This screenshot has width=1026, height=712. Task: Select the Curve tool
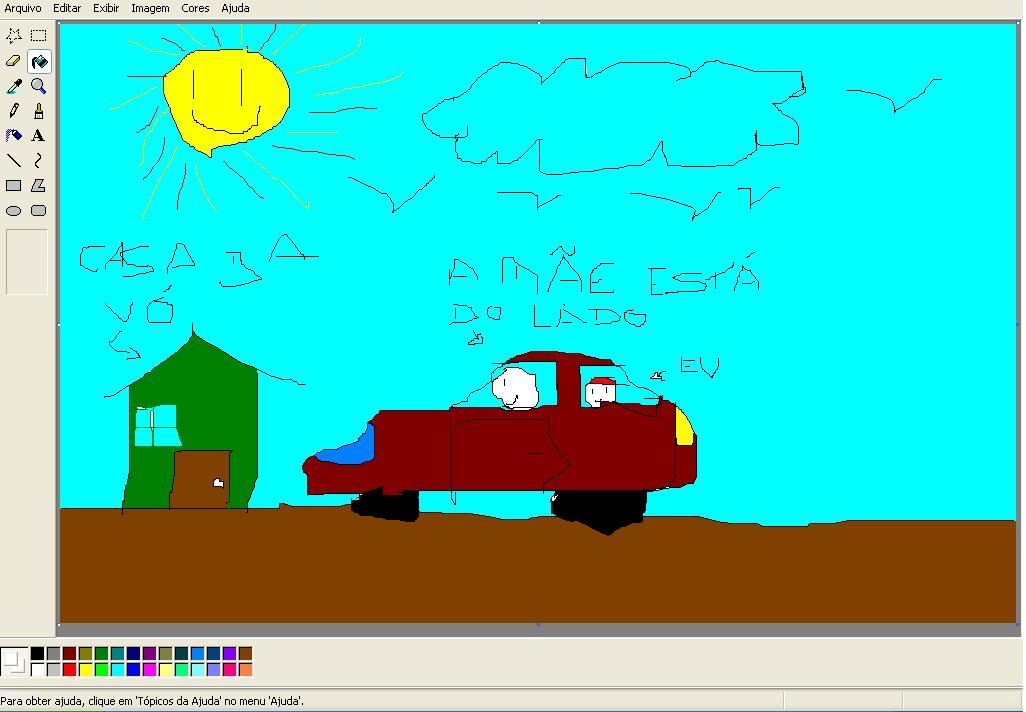pyautogui.click(x=37, y=160)
